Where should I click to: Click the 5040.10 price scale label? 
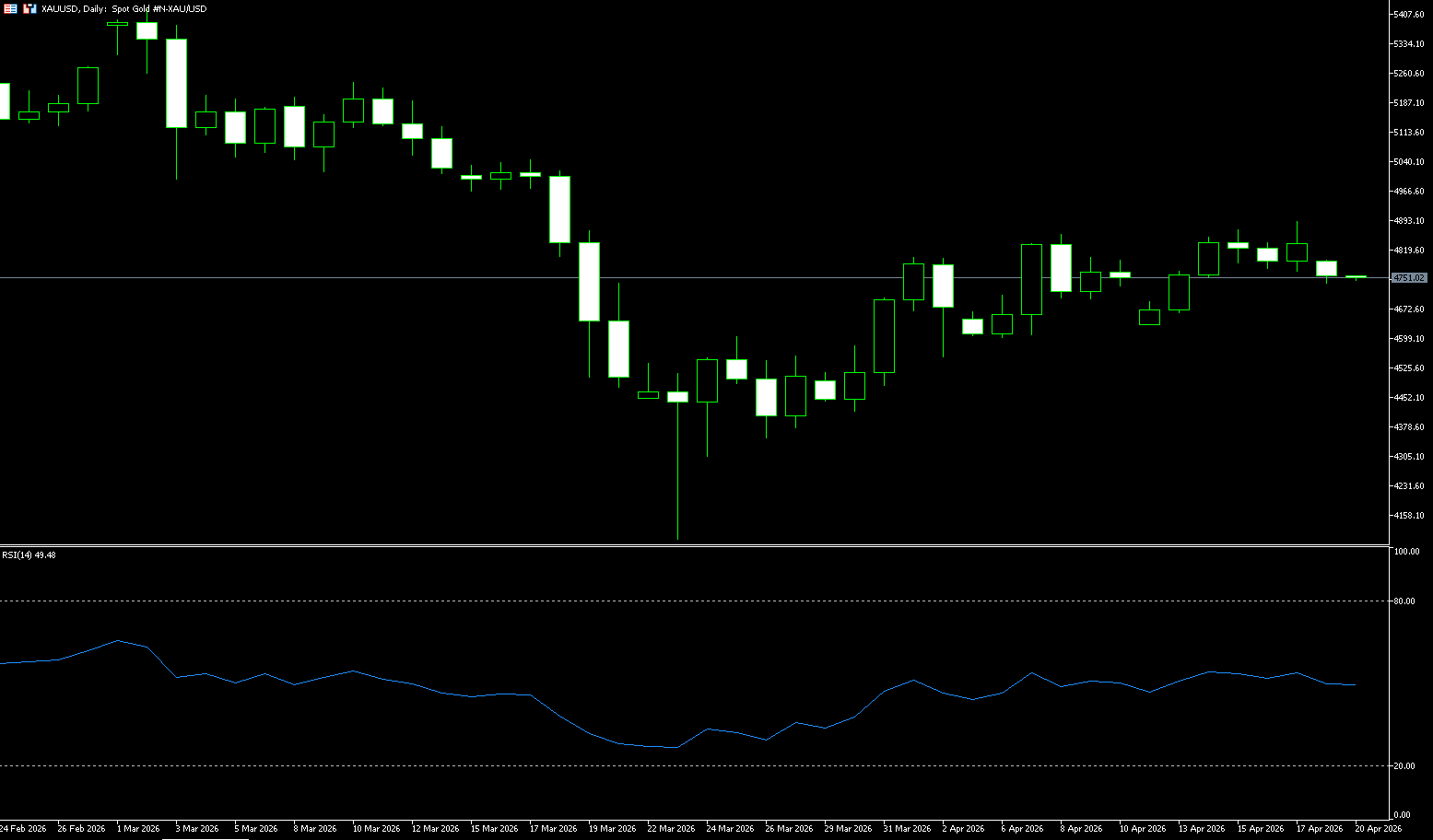1409,162
